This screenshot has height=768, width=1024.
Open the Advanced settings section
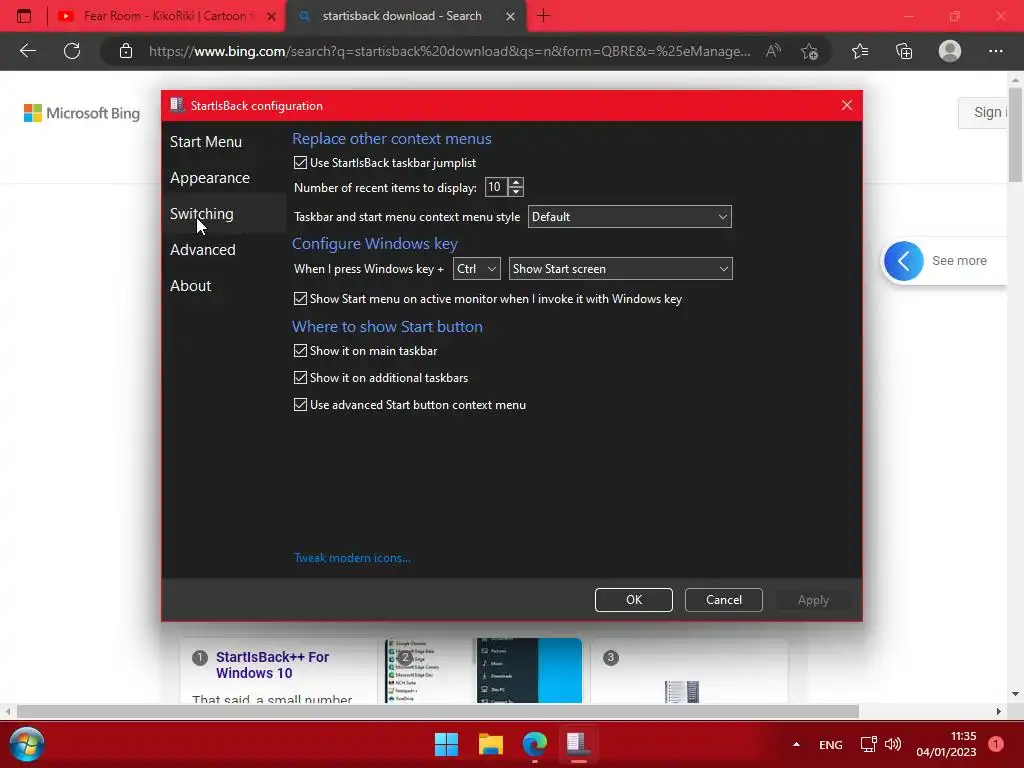coord(202,249)
